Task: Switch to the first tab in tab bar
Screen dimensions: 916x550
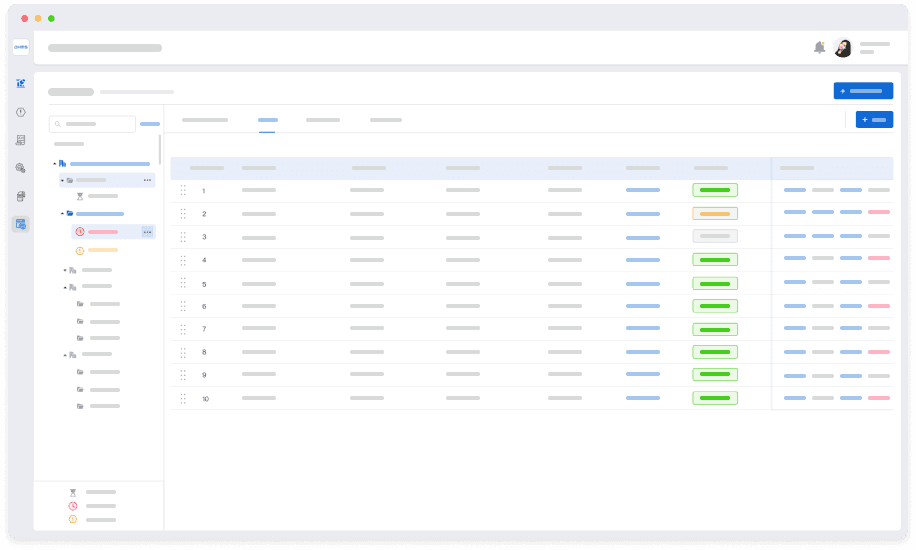Action: point(205,120)
